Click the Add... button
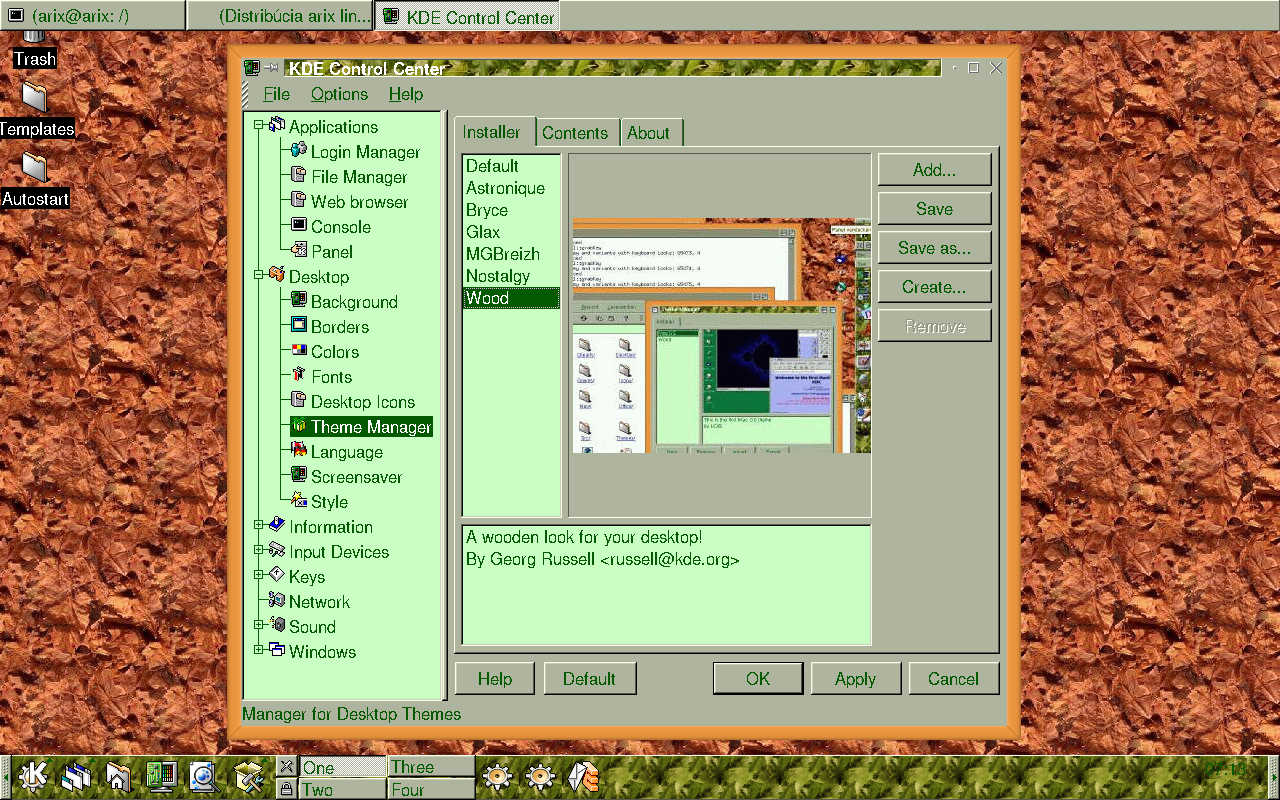The width and height of the screenshot is (1280, 800). [x=934, y=170]
